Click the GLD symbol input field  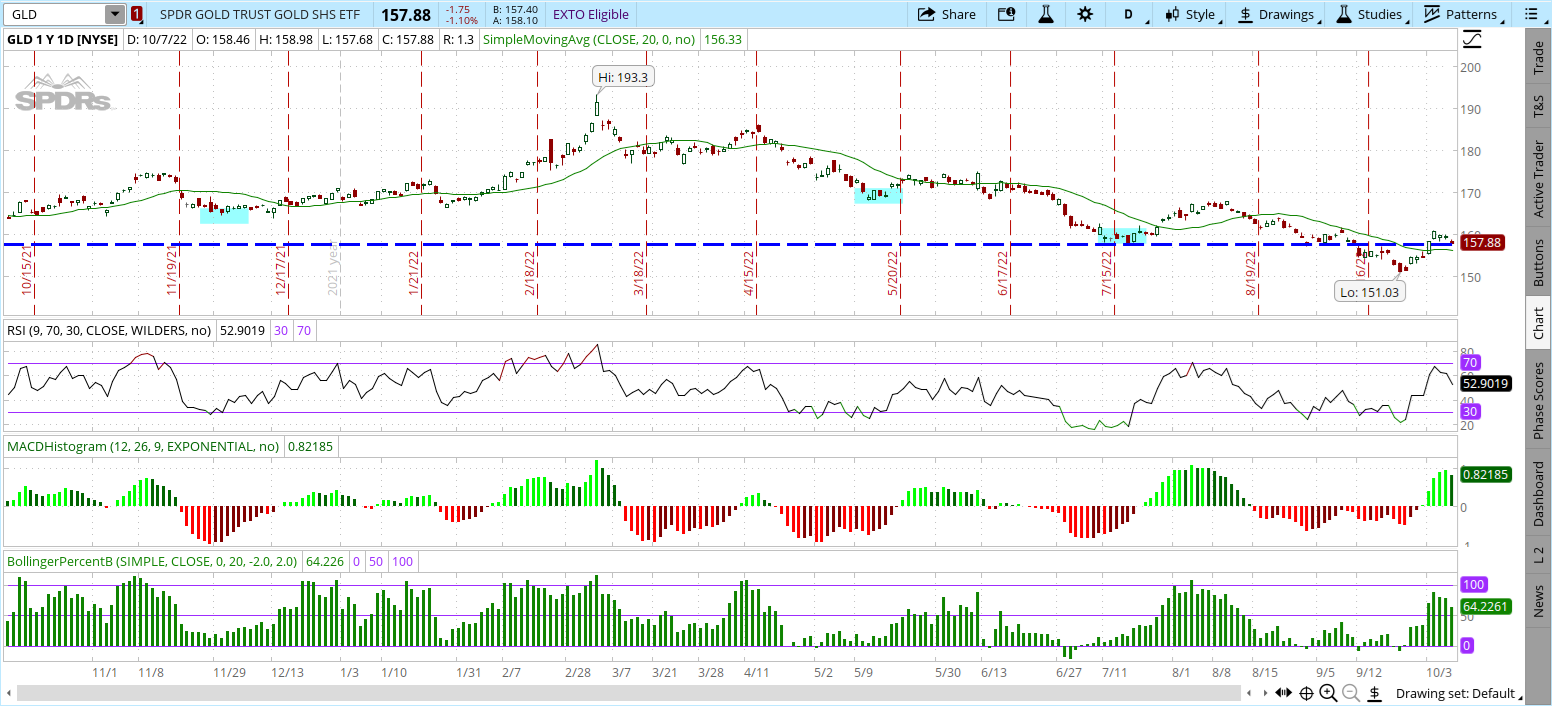point(54,14)
